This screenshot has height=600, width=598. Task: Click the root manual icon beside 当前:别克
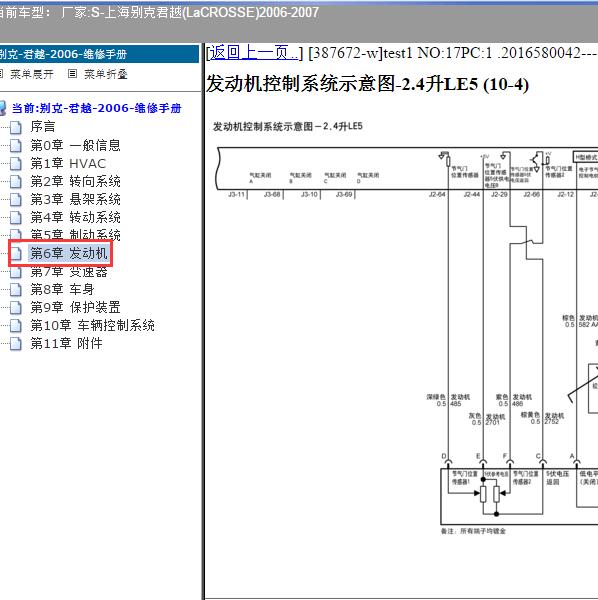[x=3, y=108]
